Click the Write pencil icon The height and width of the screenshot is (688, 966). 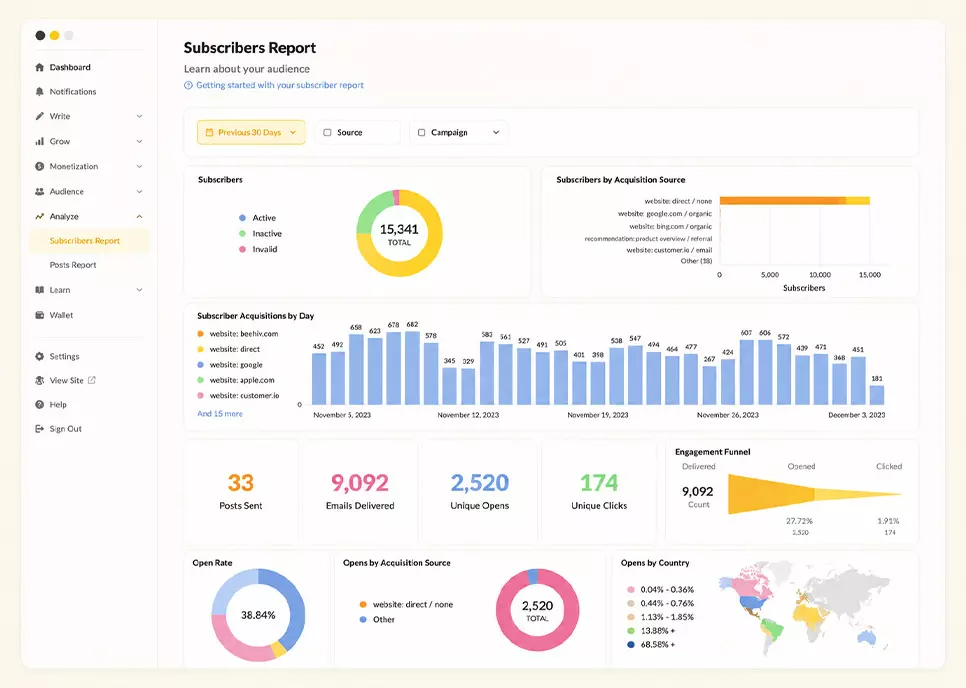[x=39, y=116]
